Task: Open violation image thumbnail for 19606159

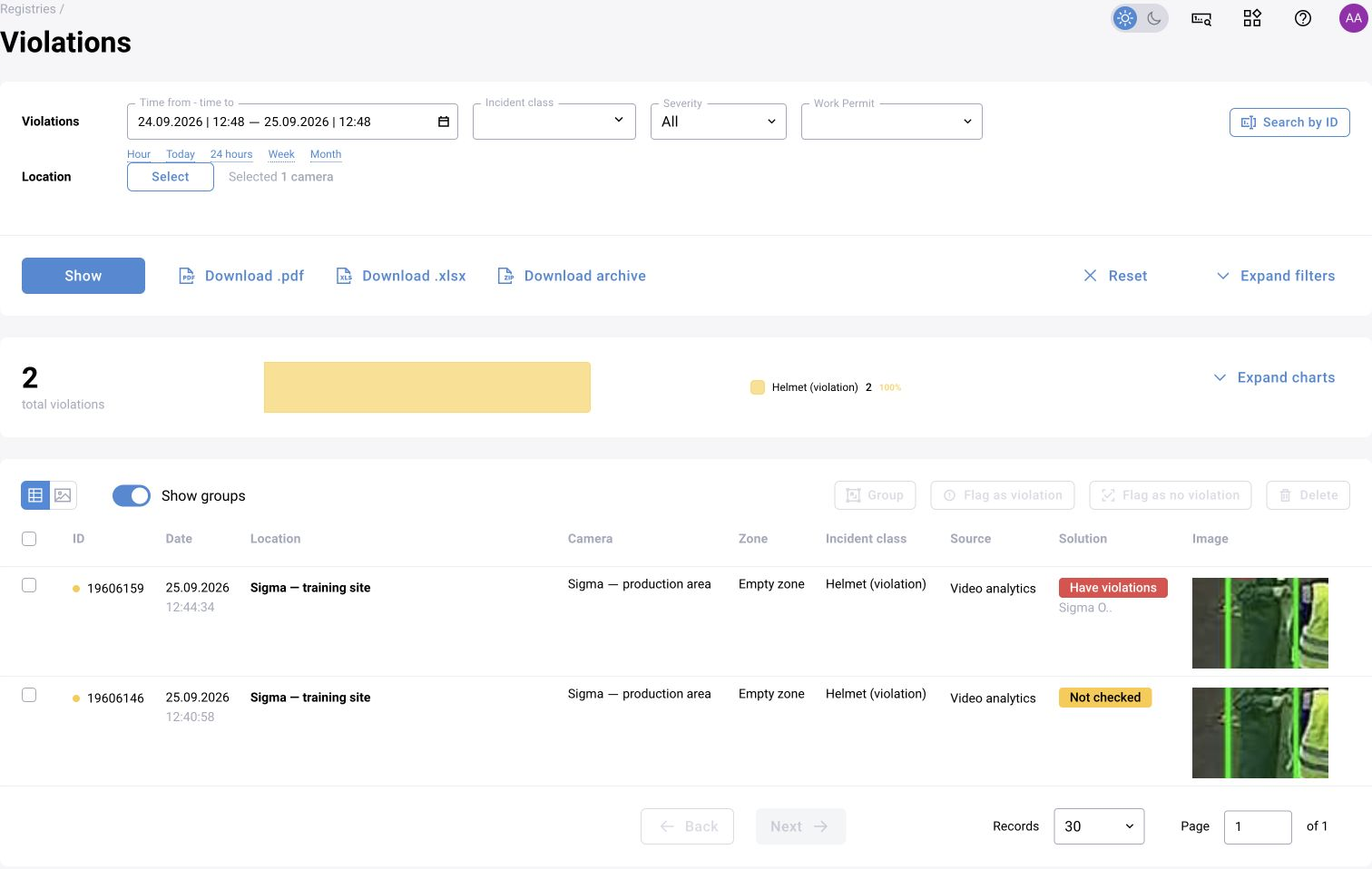Action: [1260, 623]
